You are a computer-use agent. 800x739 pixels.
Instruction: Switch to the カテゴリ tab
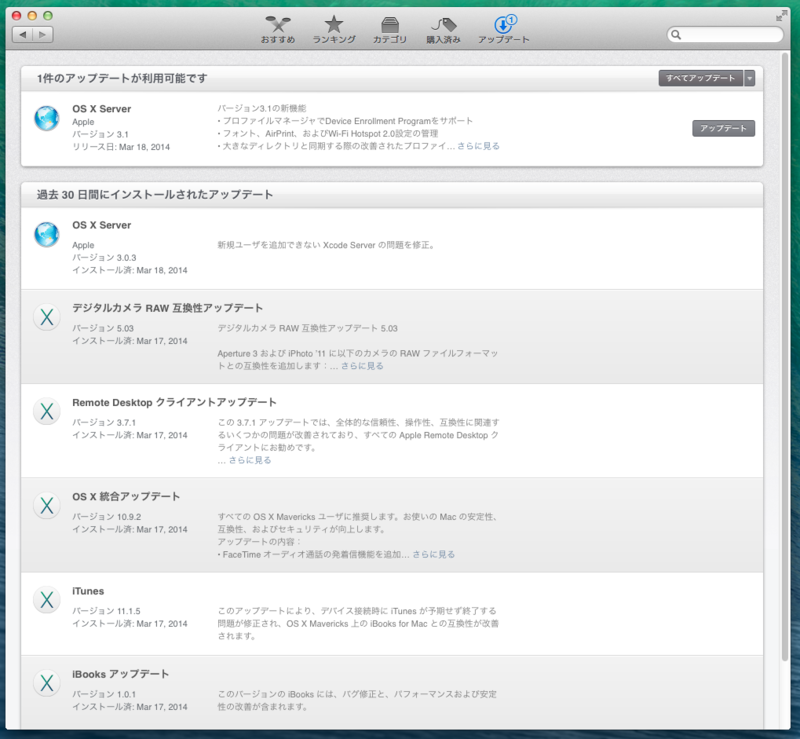coord(389,30)
